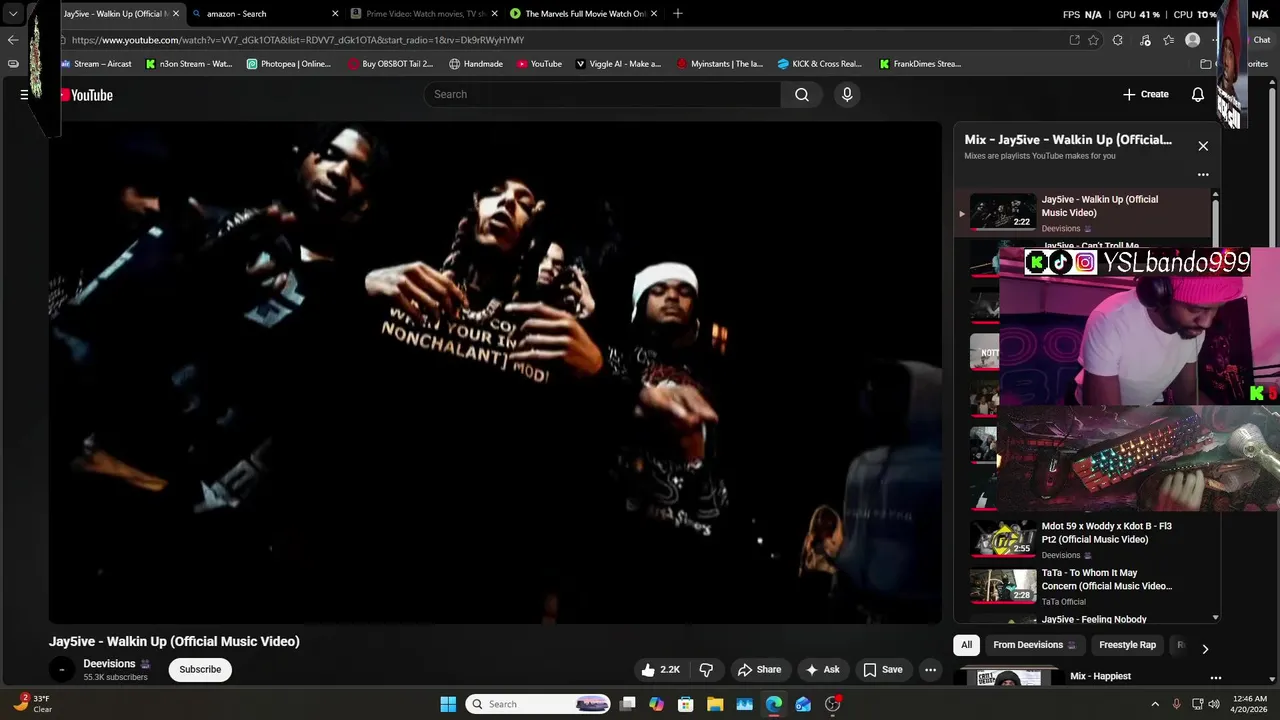Play Jay5ive - Walkin Up playlist item

click(1082, 213)
